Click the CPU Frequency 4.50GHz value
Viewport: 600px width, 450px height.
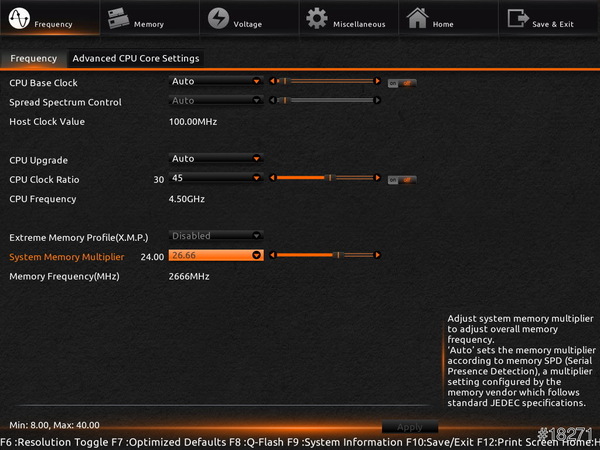click(187, 199)
